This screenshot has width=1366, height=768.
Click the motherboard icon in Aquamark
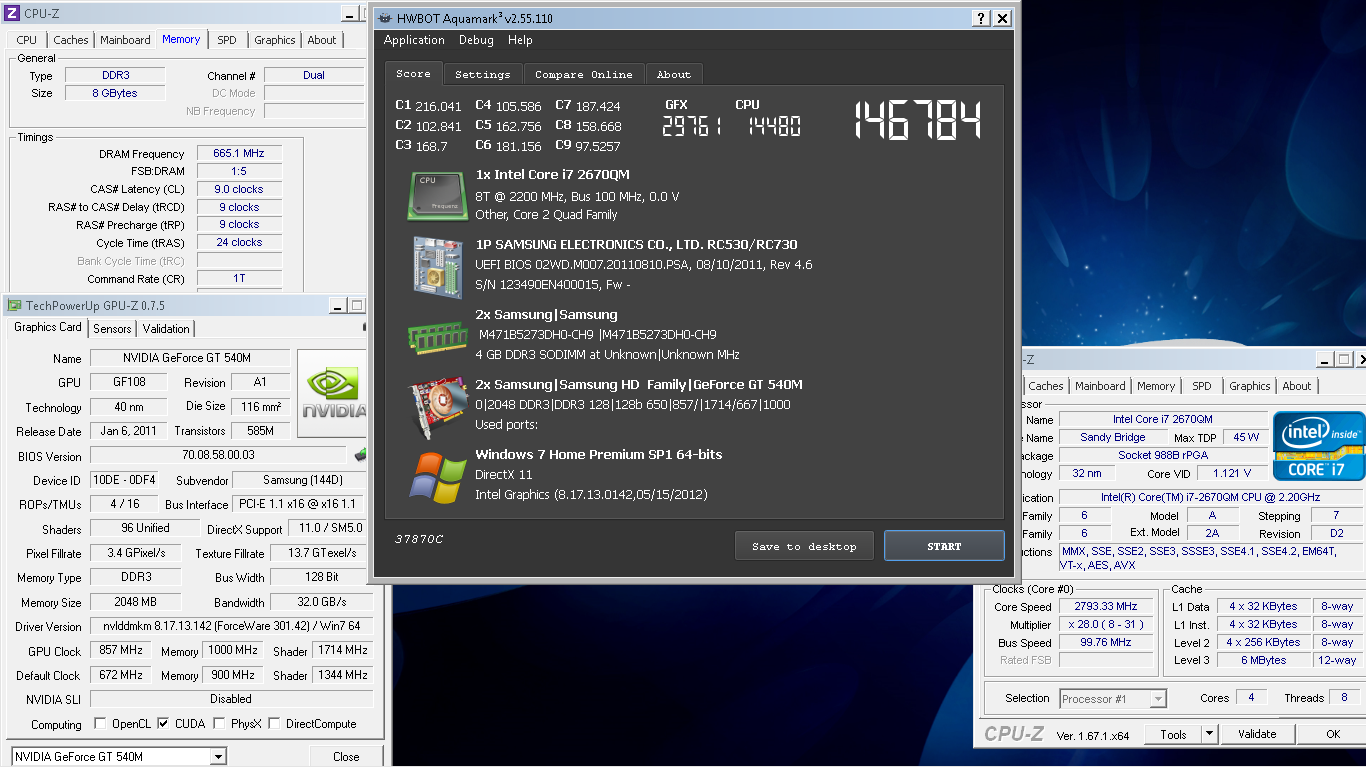coord(437,265)
